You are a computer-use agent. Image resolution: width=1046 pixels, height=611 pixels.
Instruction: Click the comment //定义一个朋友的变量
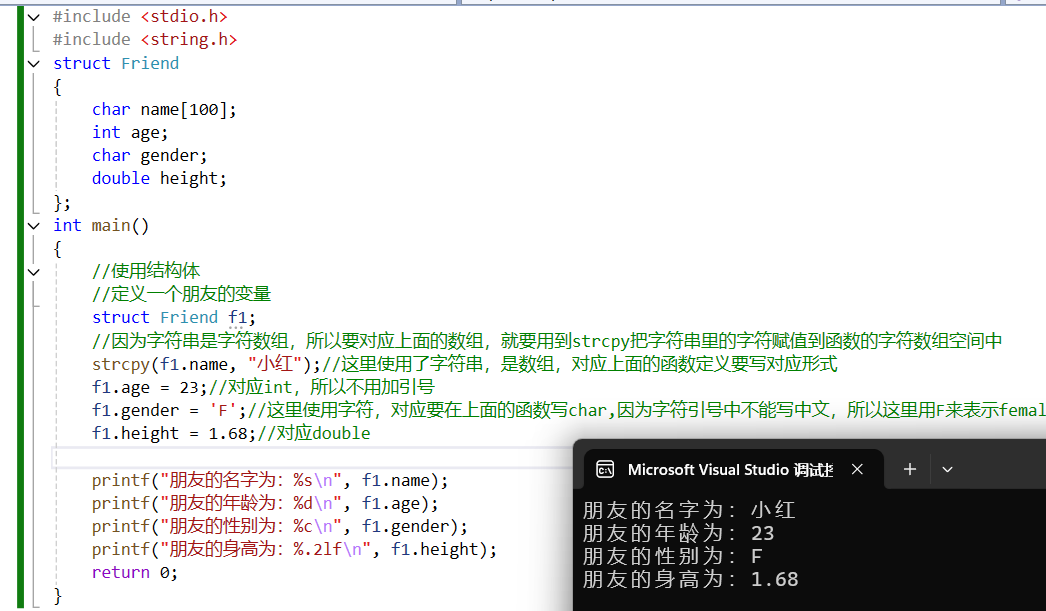click(181, 294)
